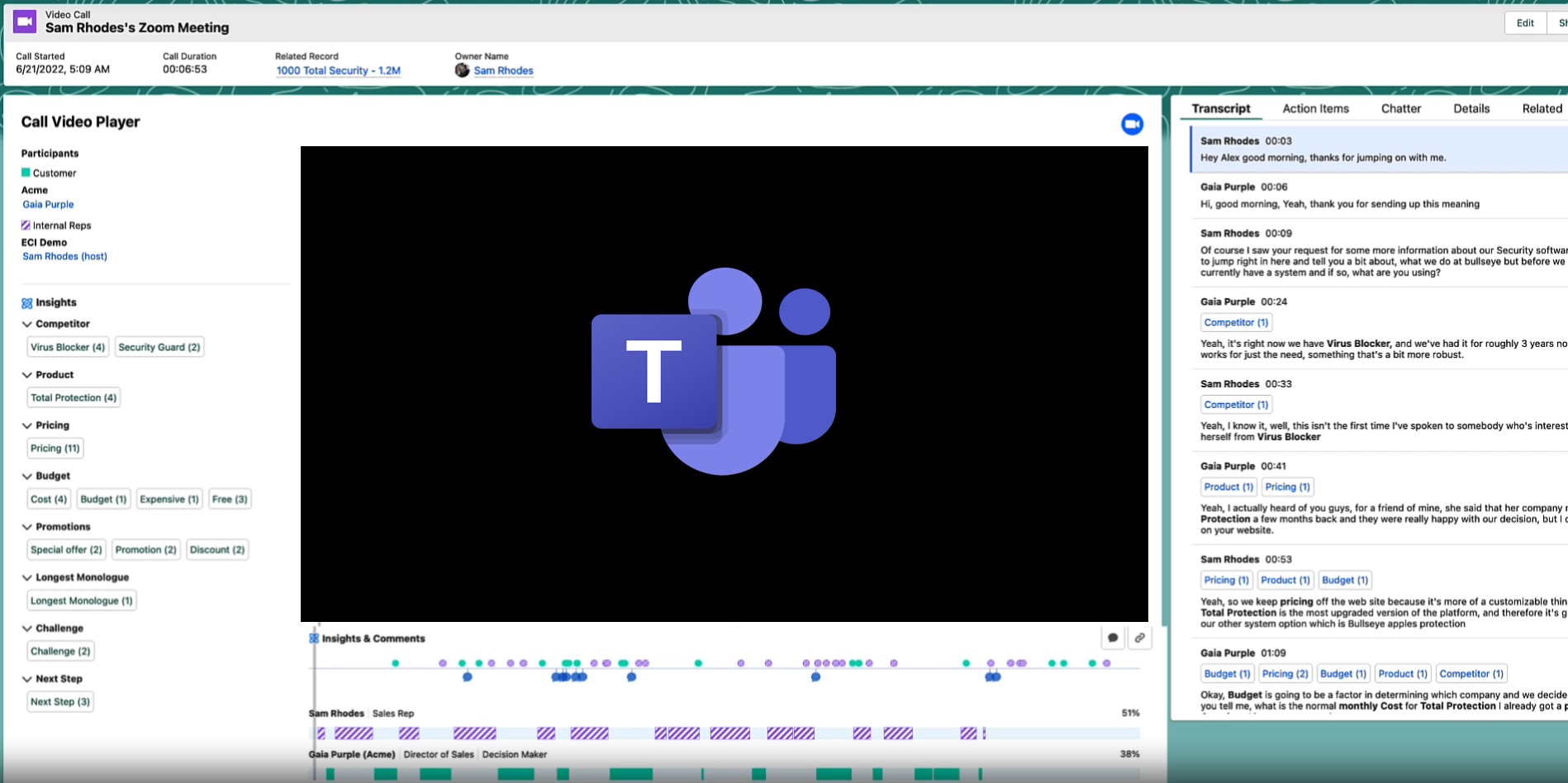The width and height of the screenshot is (1568, 783).
Task: Click Sam Rhodes owner avatar
Action: tap(462, 70)
